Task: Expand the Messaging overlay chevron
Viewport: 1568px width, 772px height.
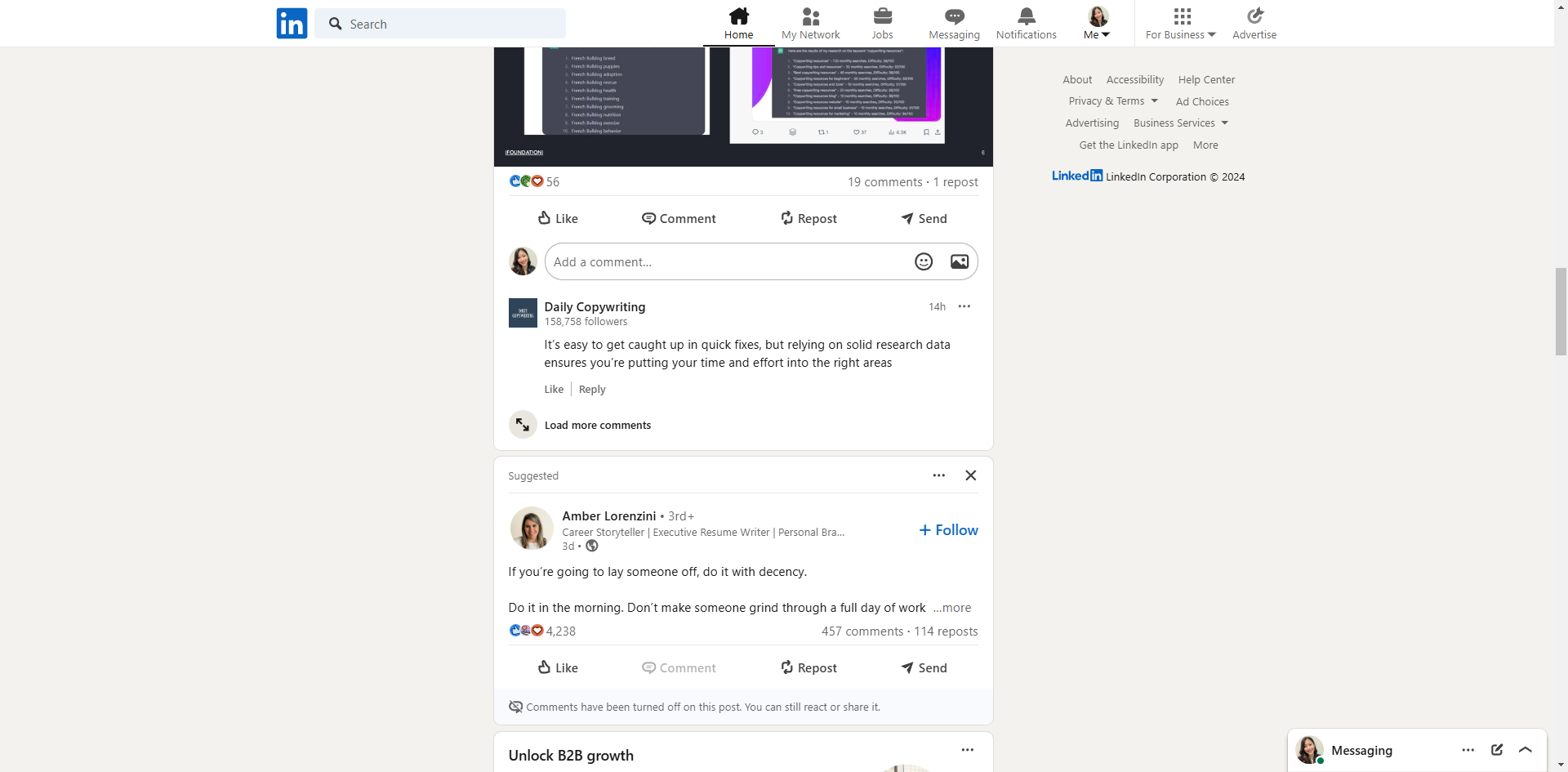Action: (x=1526, y=750)
